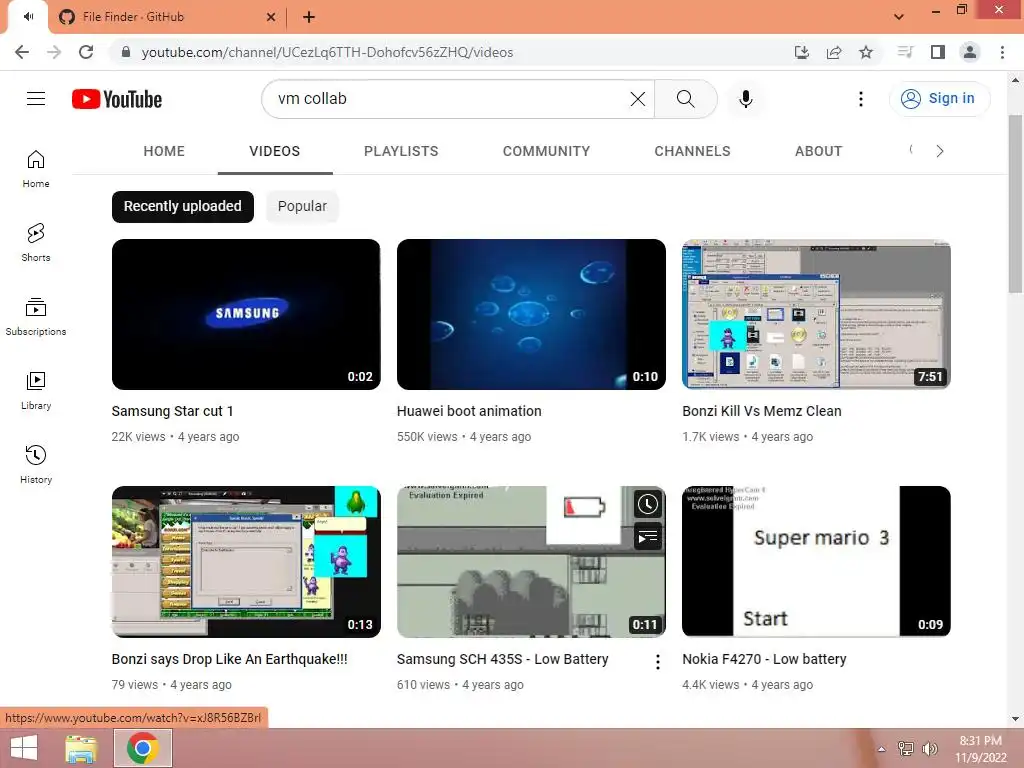The image size is (1024, 768).
Task: Open Shorts from the sidebar
Action: click(x=36, y=242)
